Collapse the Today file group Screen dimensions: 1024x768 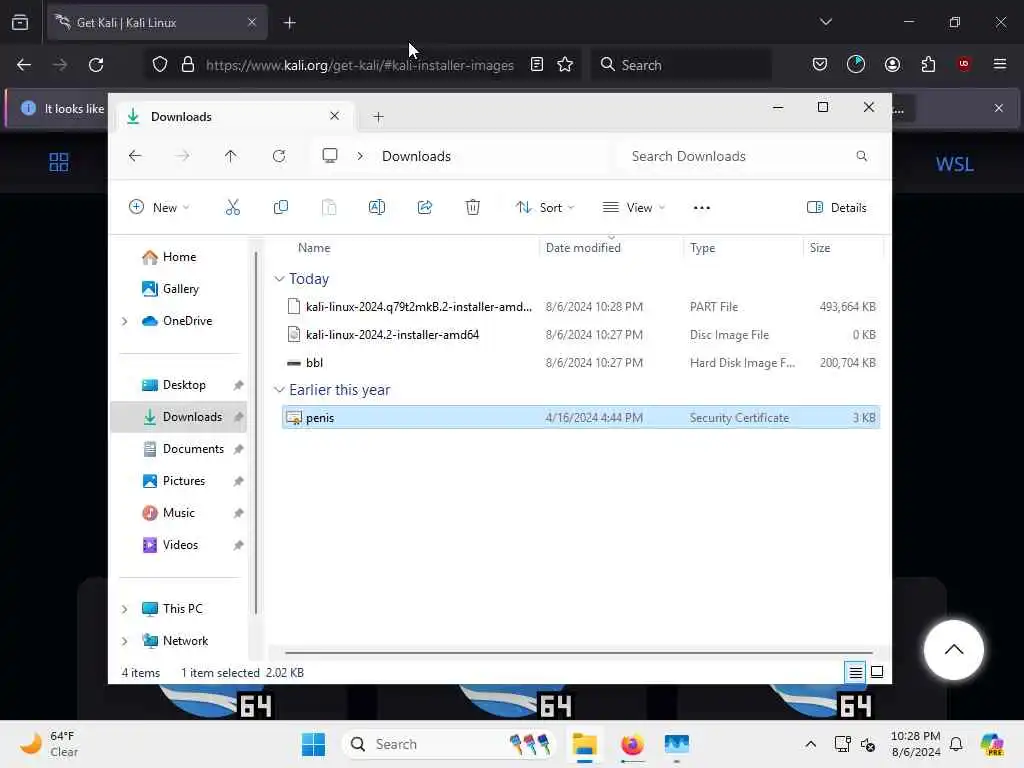coord(279,279)
